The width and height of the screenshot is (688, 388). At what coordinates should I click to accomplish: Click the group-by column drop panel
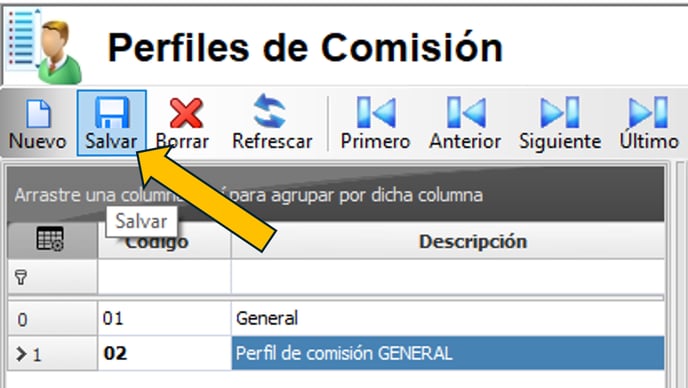pos(336,194)
